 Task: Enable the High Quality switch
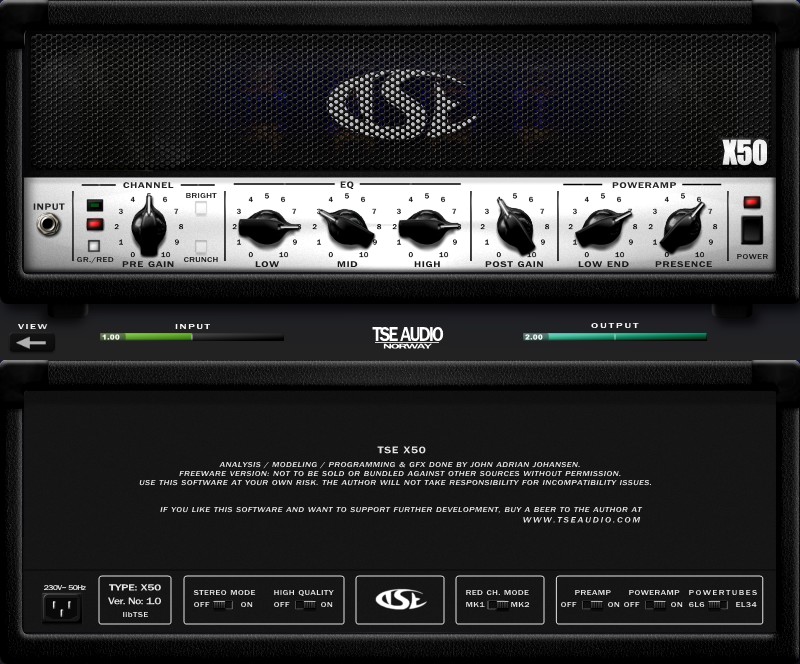click(x=304, y=604)
